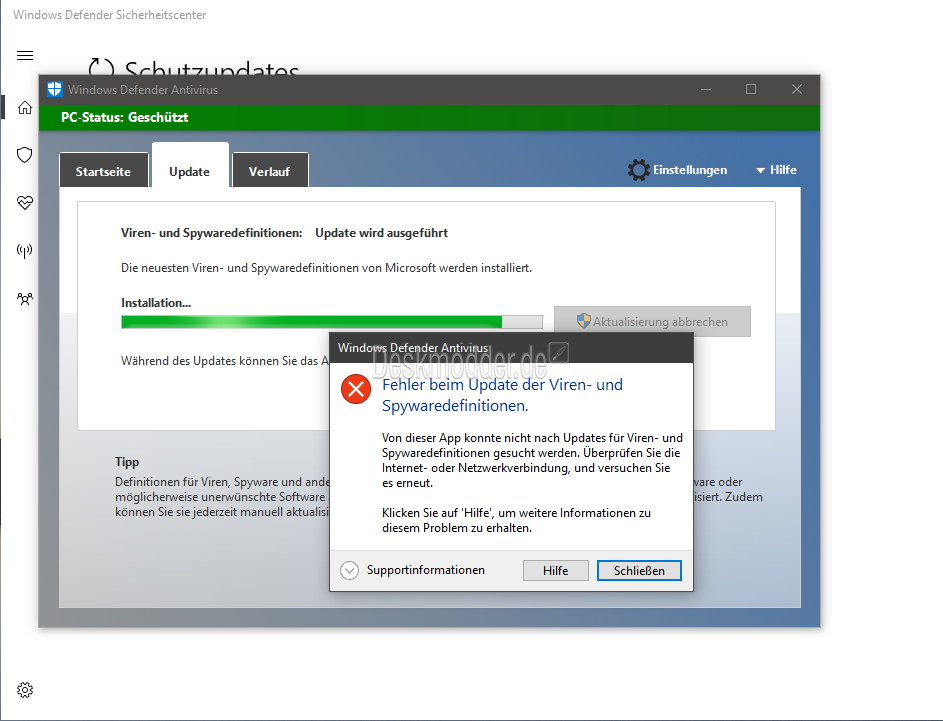Click the Schutzupdates refresh icon
Viewport: 943px width, 721px height.
point(101,67)
